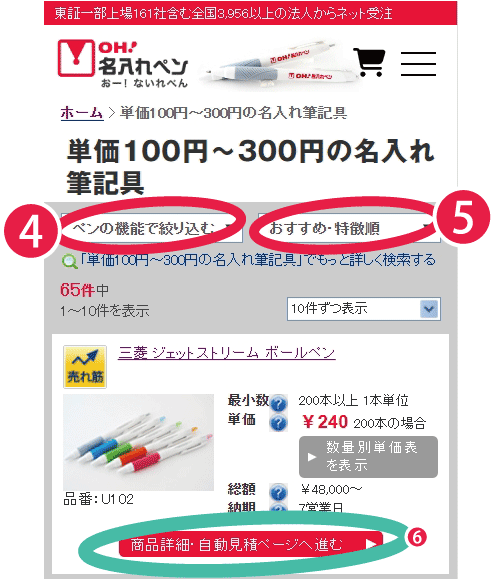Click the red top announcement banner

pos(251,13)
